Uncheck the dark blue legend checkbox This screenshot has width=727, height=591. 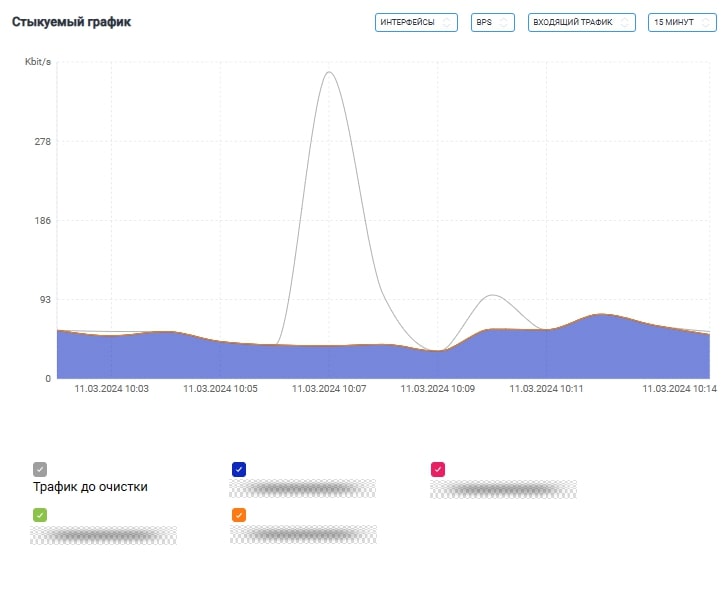(239, 469)
